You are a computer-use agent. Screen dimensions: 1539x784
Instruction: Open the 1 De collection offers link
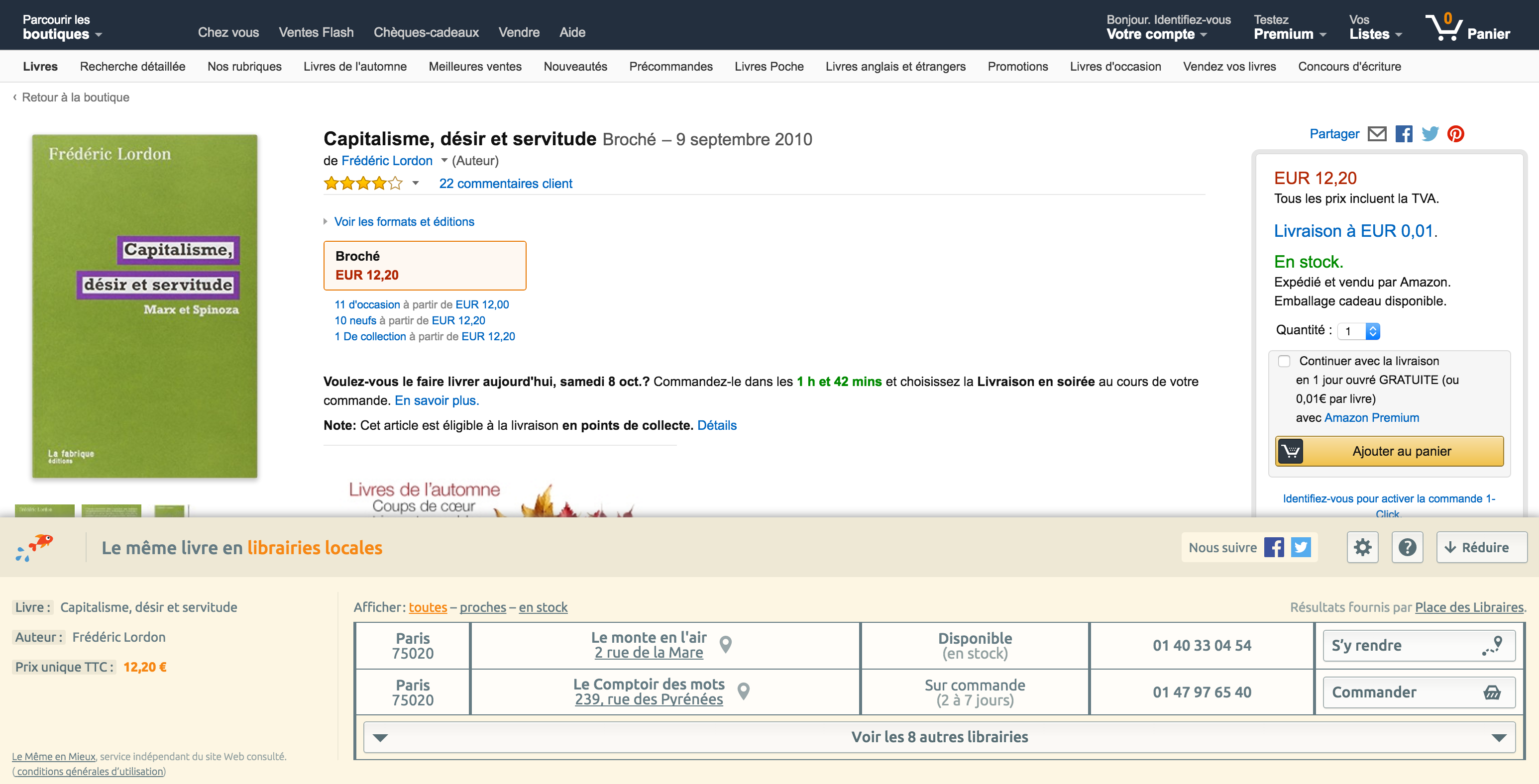point(370,337)
